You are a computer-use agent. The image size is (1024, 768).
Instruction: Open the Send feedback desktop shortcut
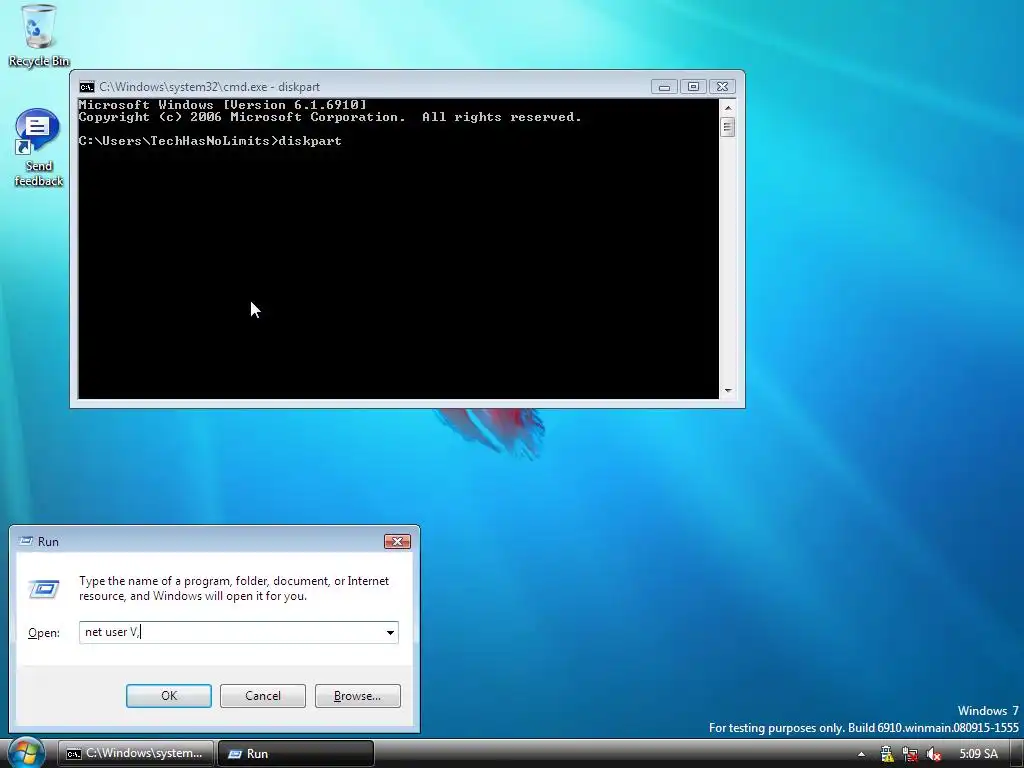coord(38,148)
